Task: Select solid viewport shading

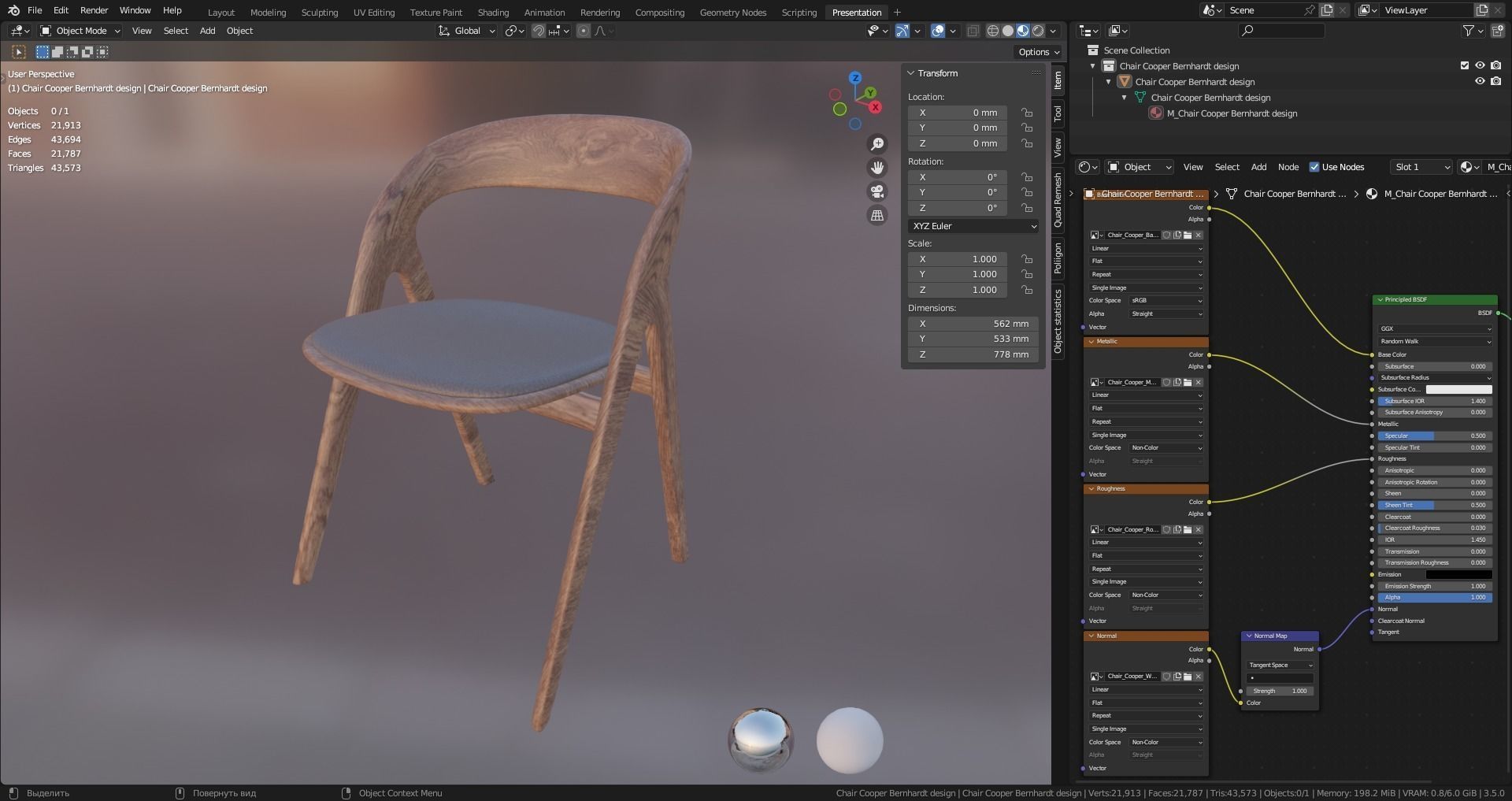Action: [x=1007, y=31]
